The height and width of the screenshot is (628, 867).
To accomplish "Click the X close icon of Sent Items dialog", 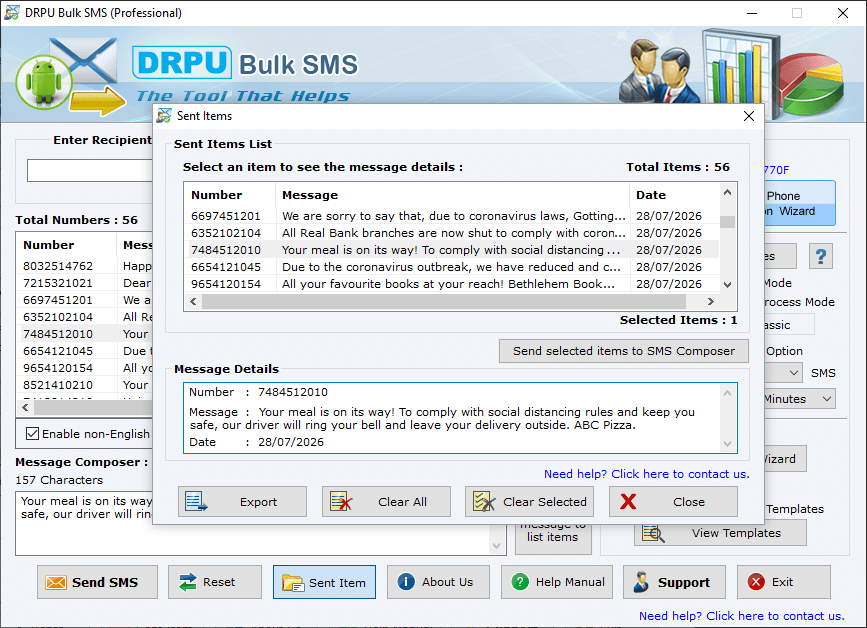I will (x=749, y=116).
